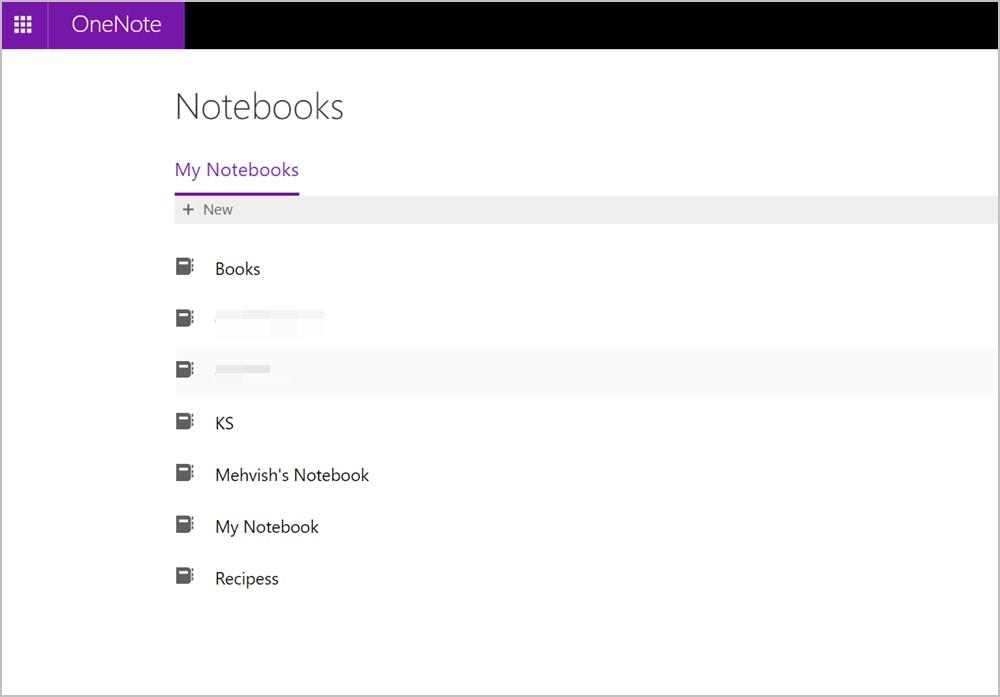
Task: Open Mehvish's Notebook
Action: click(x=292, y=475)
